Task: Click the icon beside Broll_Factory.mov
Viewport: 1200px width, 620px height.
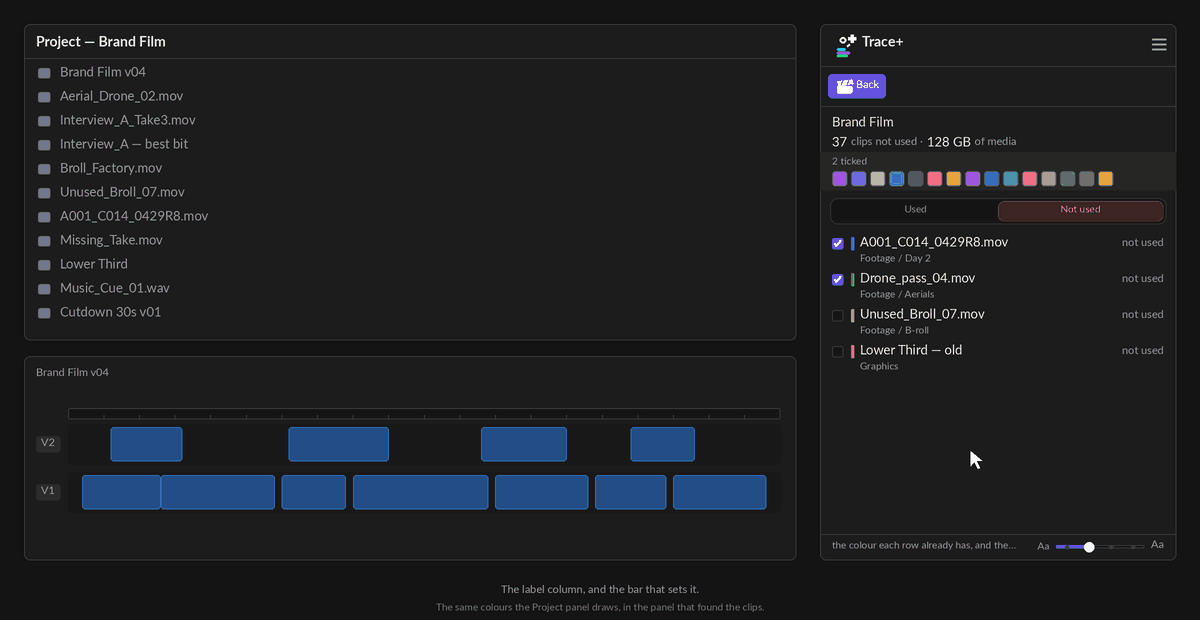Action: 44,169
